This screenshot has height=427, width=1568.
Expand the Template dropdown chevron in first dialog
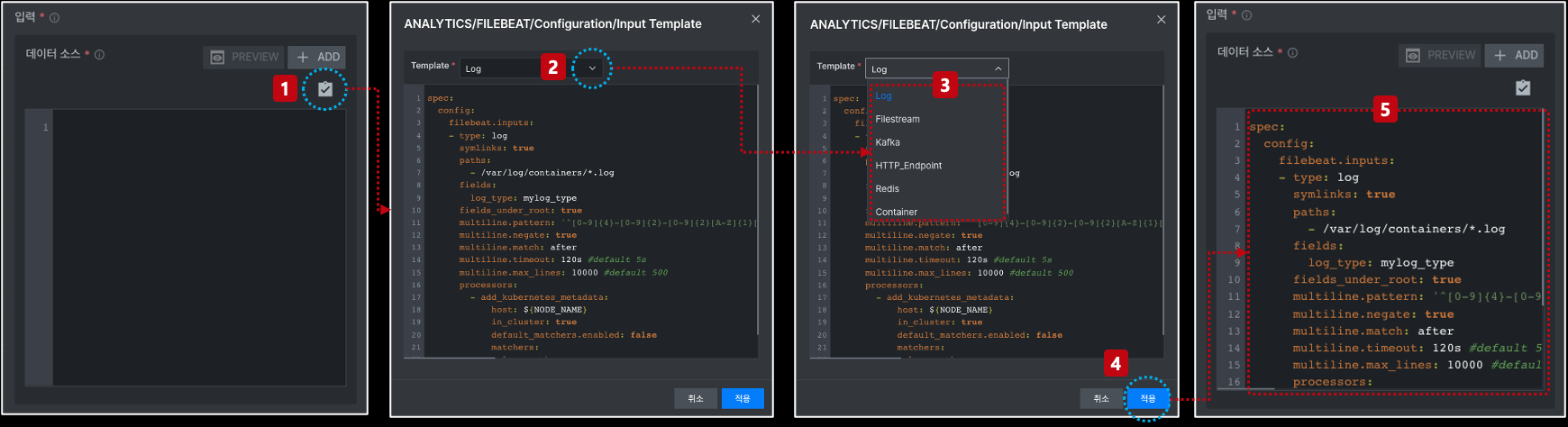click(x=592, y=68)
